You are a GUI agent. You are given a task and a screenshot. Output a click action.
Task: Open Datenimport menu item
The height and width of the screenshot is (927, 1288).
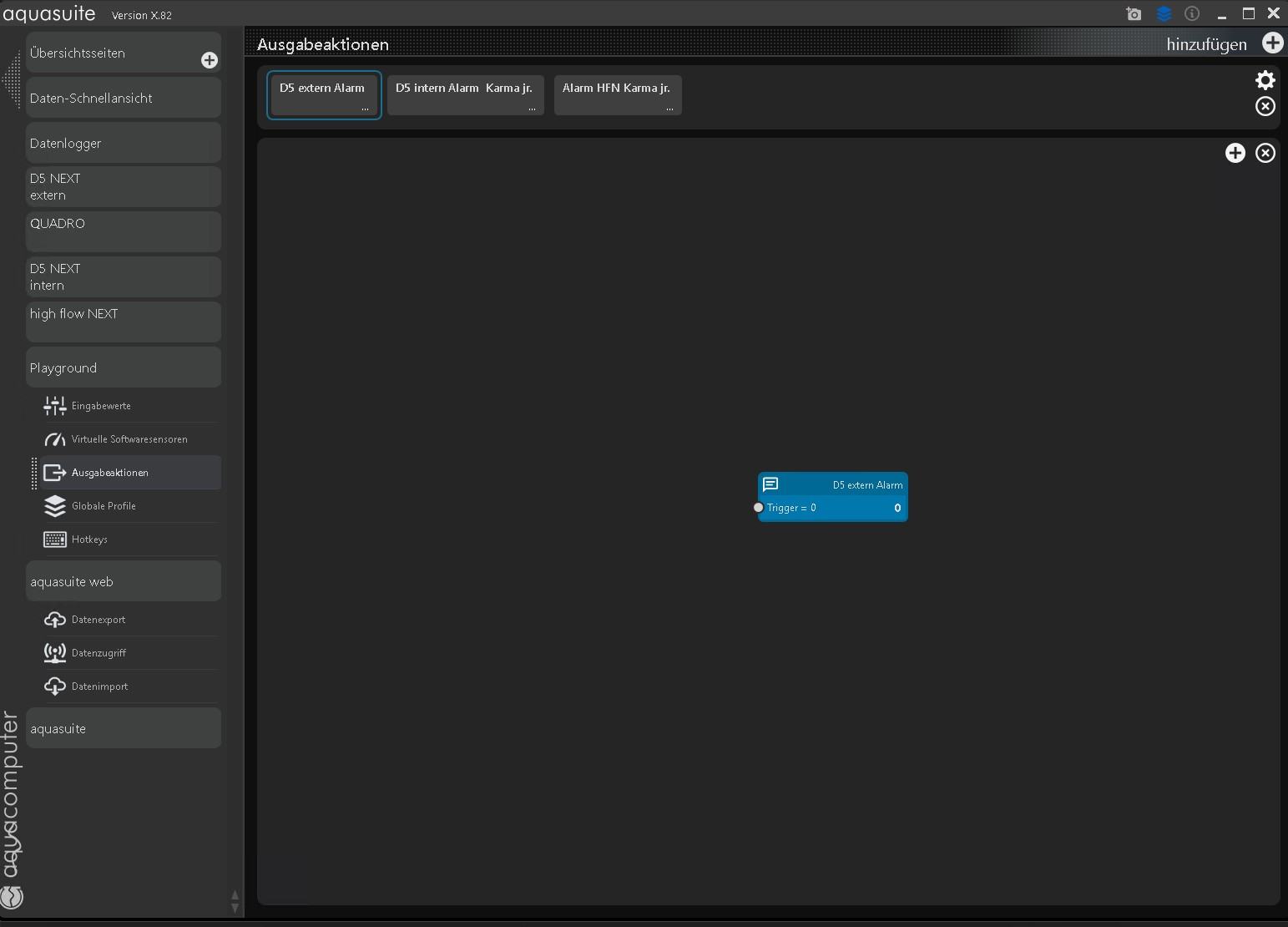130,686
